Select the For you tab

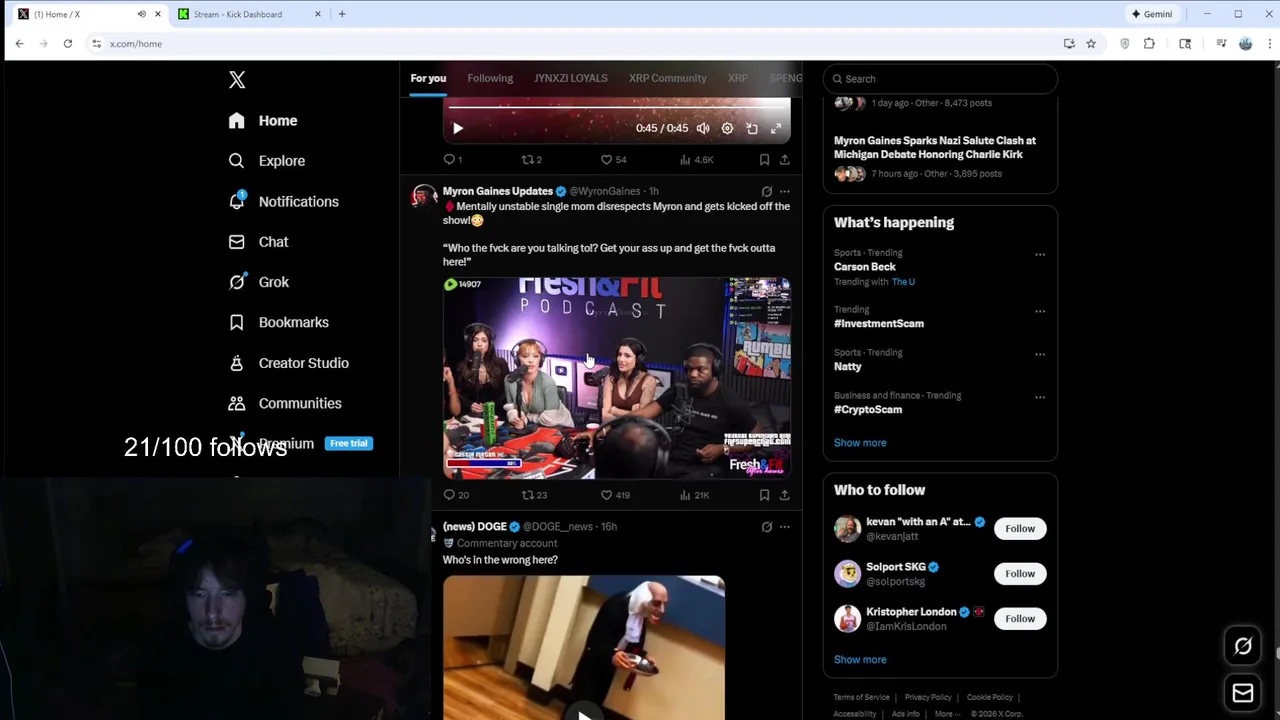click(428, 78)
